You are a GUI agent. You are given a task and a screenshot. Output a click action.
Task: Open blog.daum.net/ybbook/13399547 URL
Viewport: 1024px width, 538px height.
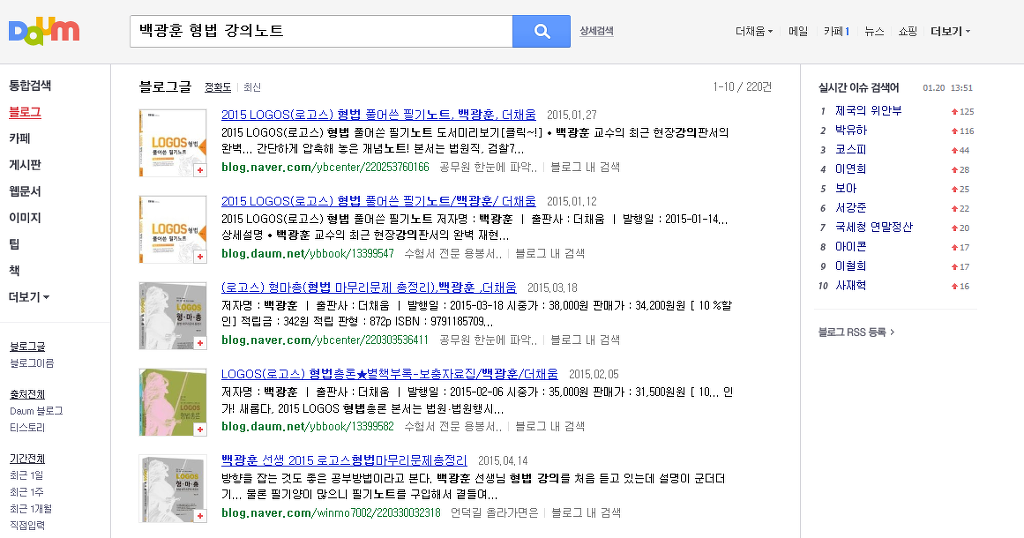point(308,253)
